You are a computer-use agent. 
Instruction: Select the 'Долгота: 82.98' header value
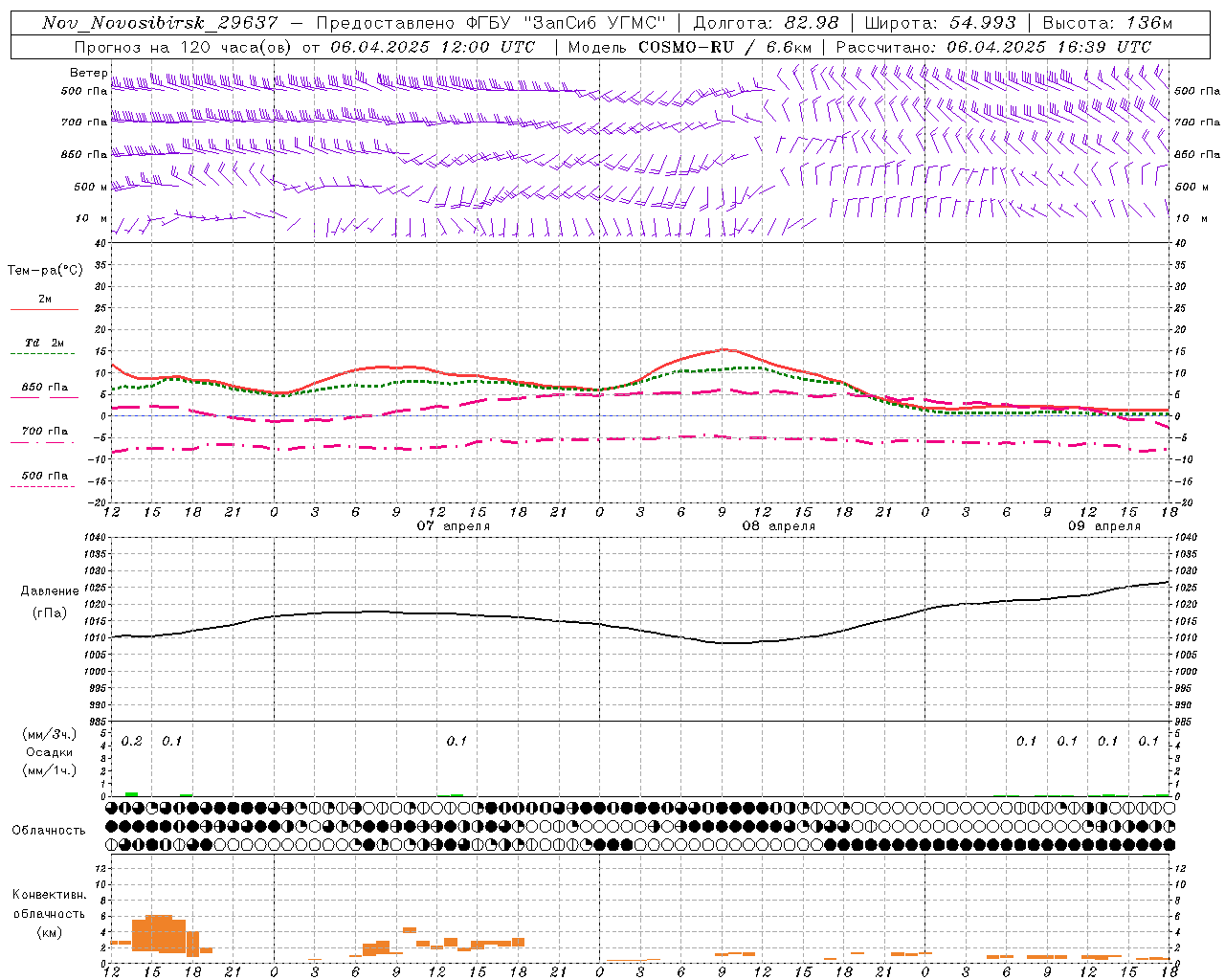coord(766,22)
